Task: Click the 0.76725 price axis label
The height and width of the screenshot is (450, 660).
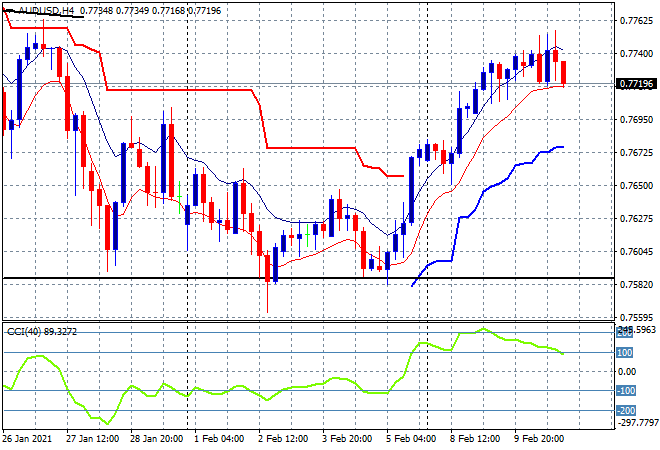Action: [637, 152]
